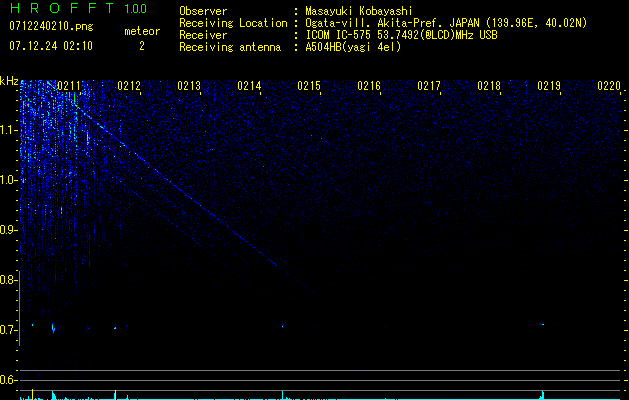Click the 0220 time axis marker
Image resolution: width=629 pixels, height=400 pixels.
point(609,86)
